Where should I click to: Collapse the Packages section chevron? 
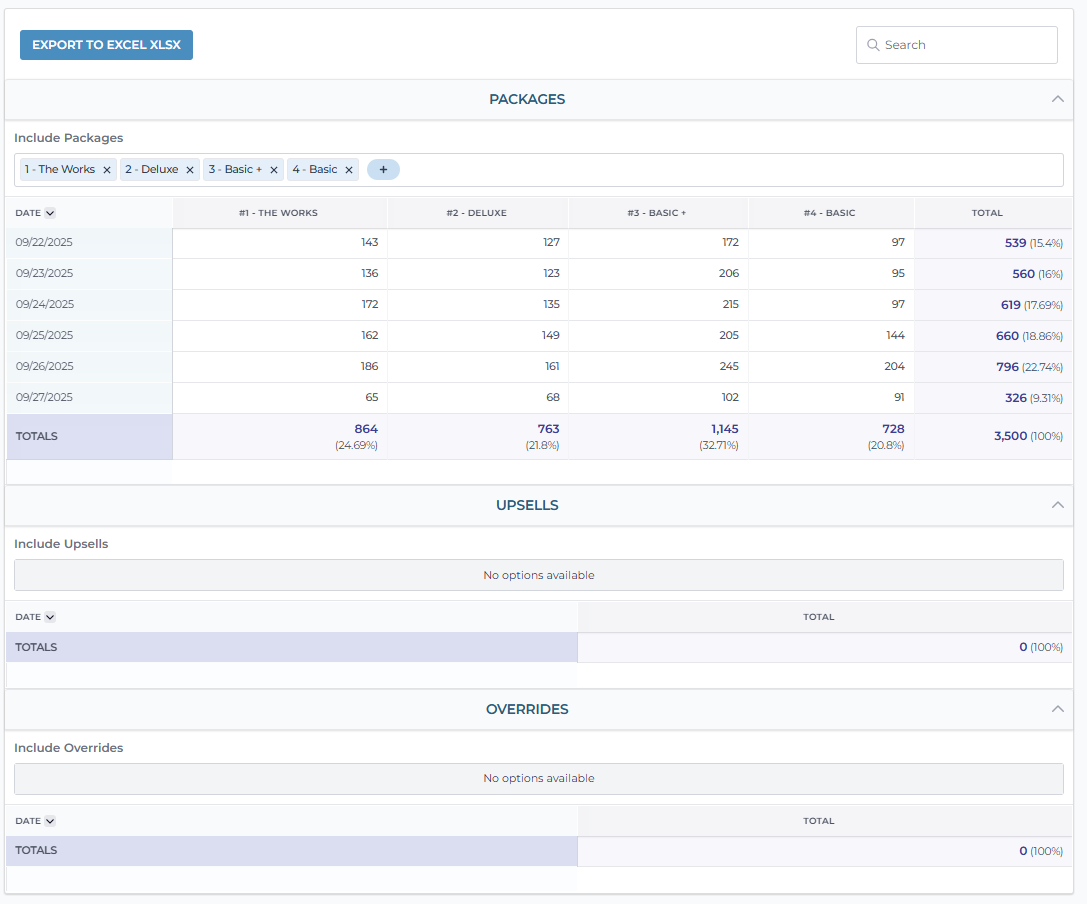(1058, 99)
